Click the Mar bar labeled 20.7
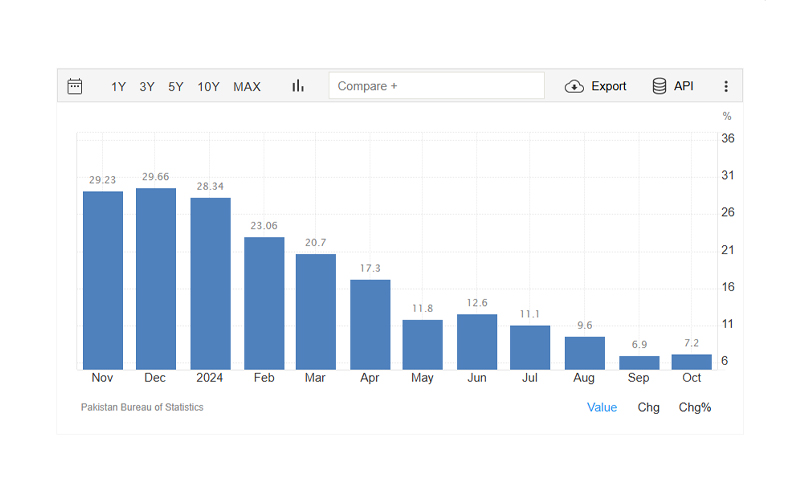The height and width of the screenshot is (480, 800). 316,312
